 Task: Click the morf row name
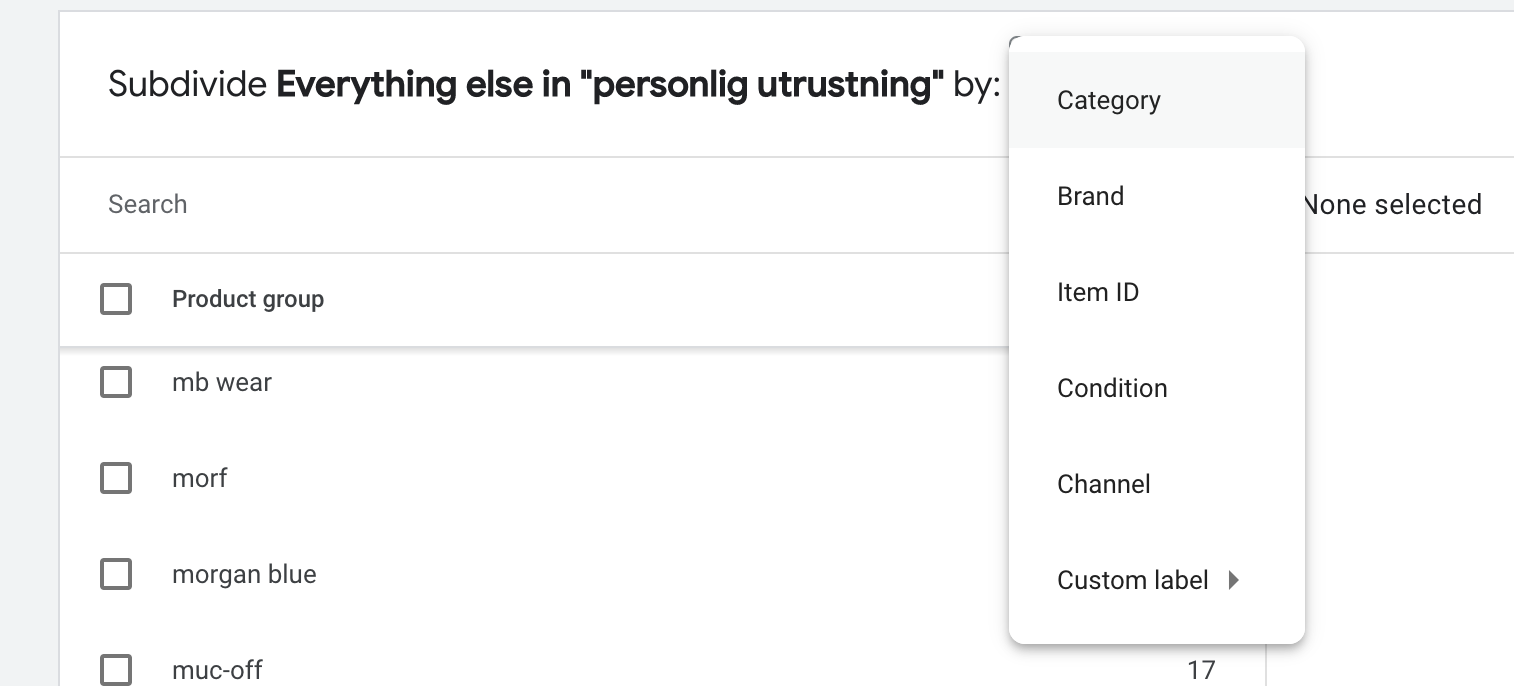[199, 479]
